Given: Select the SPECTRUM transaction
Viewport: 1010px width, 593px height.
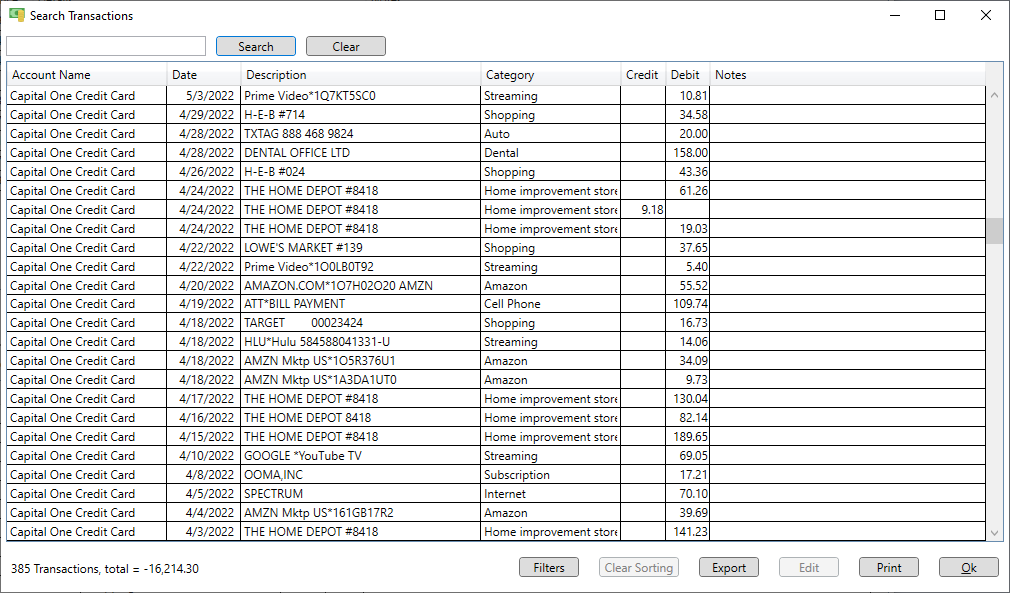Looking at the screenshot, I should (x=496, y=494).
